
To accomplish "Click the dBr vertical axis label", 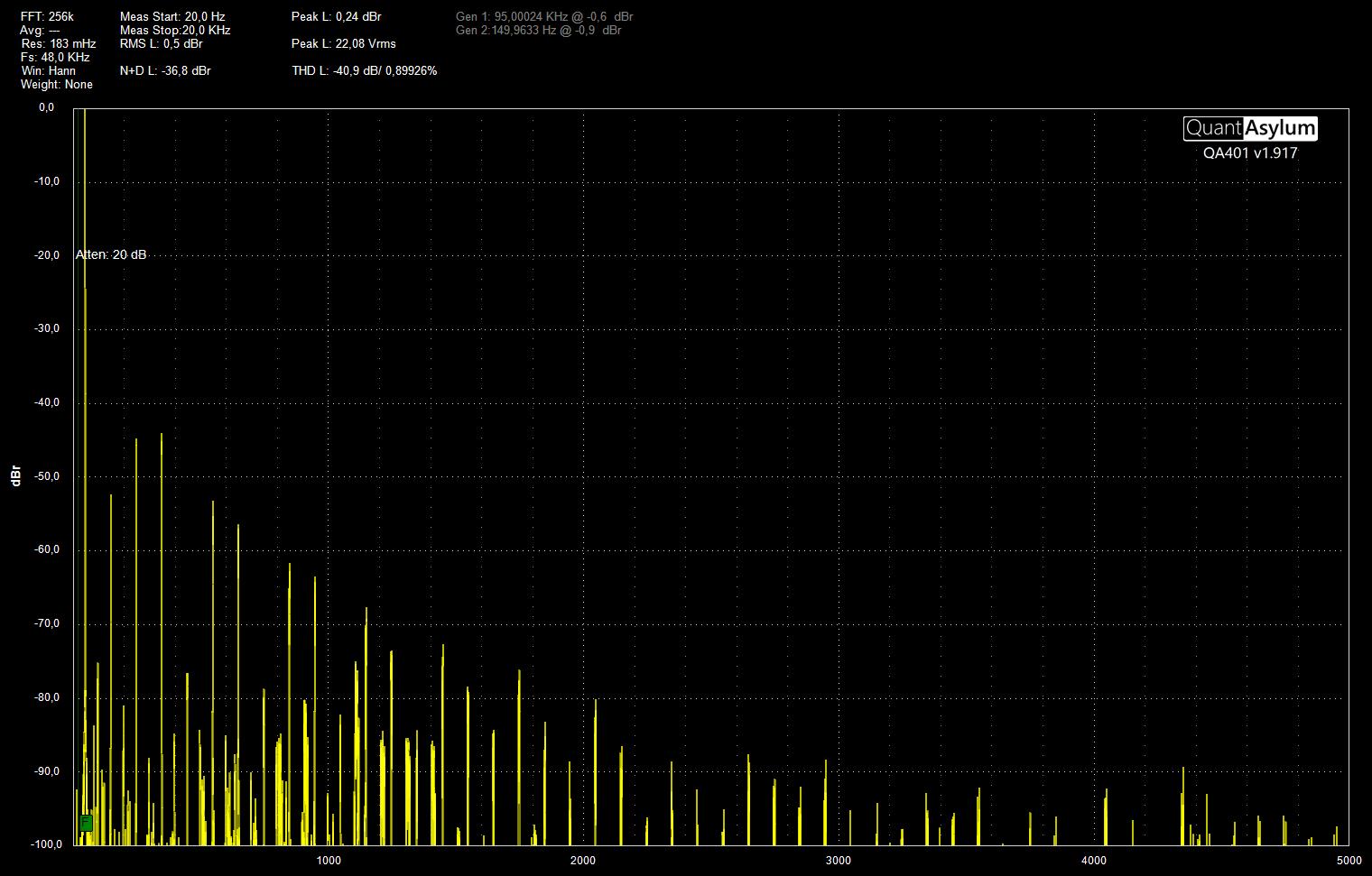I will [15, 476].
